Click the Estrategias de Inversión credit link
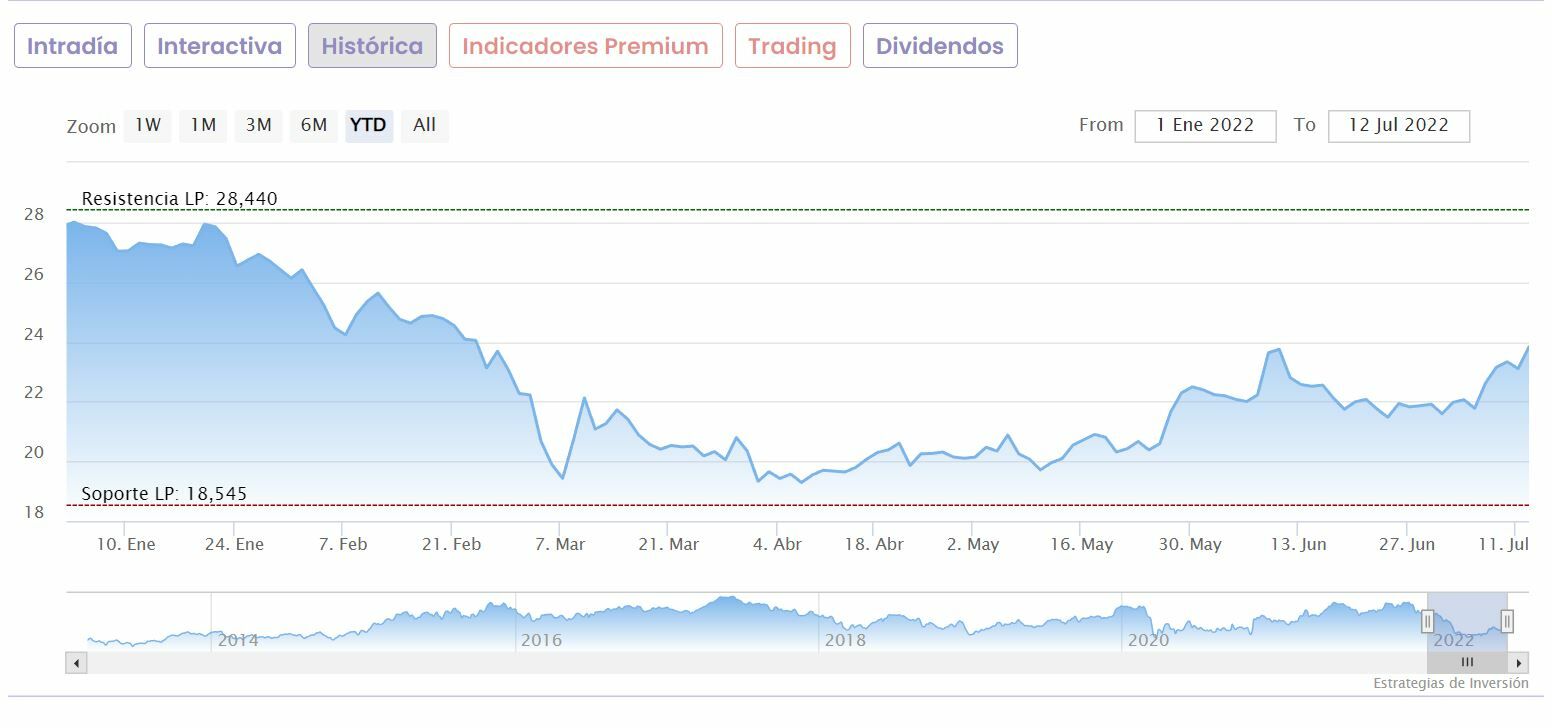Screen dimensions: 1552x728 click(1450, 684)
